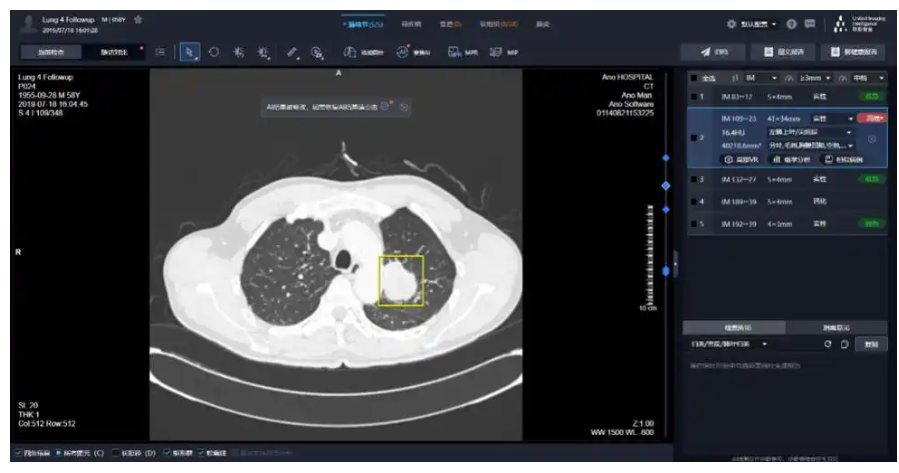Open local VR for nodule 2

tap(741, 159)
